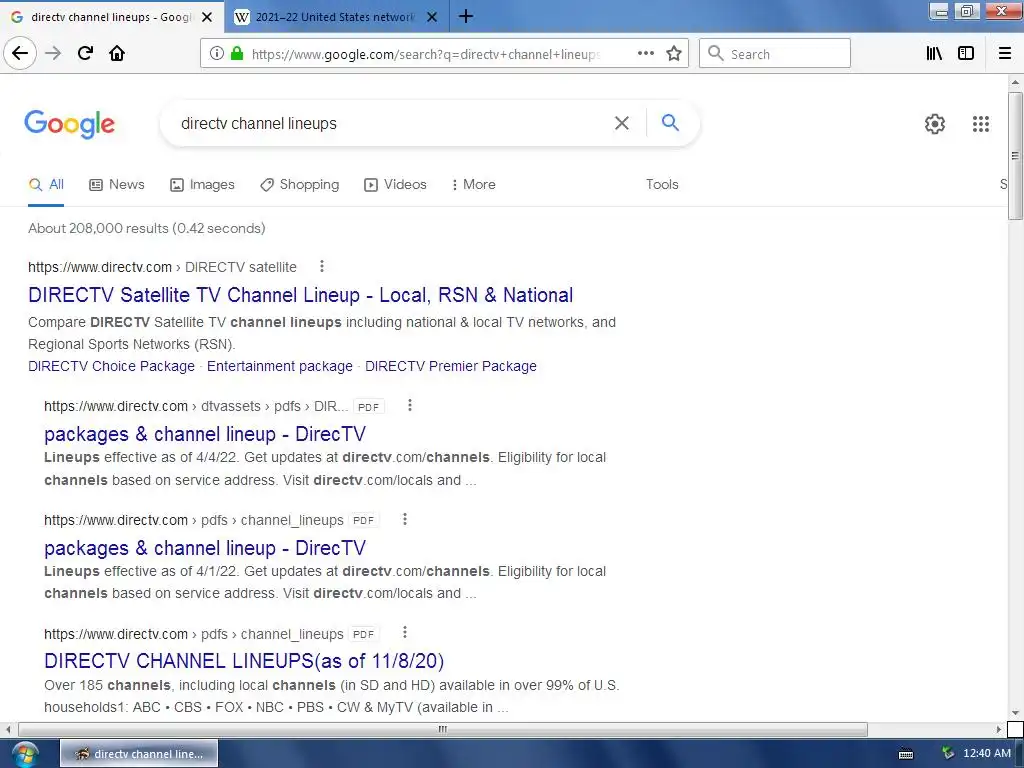Click the taskbar directv channel line... window button
The width and height of the screenshot is (1024, 768).
(139, 754)
